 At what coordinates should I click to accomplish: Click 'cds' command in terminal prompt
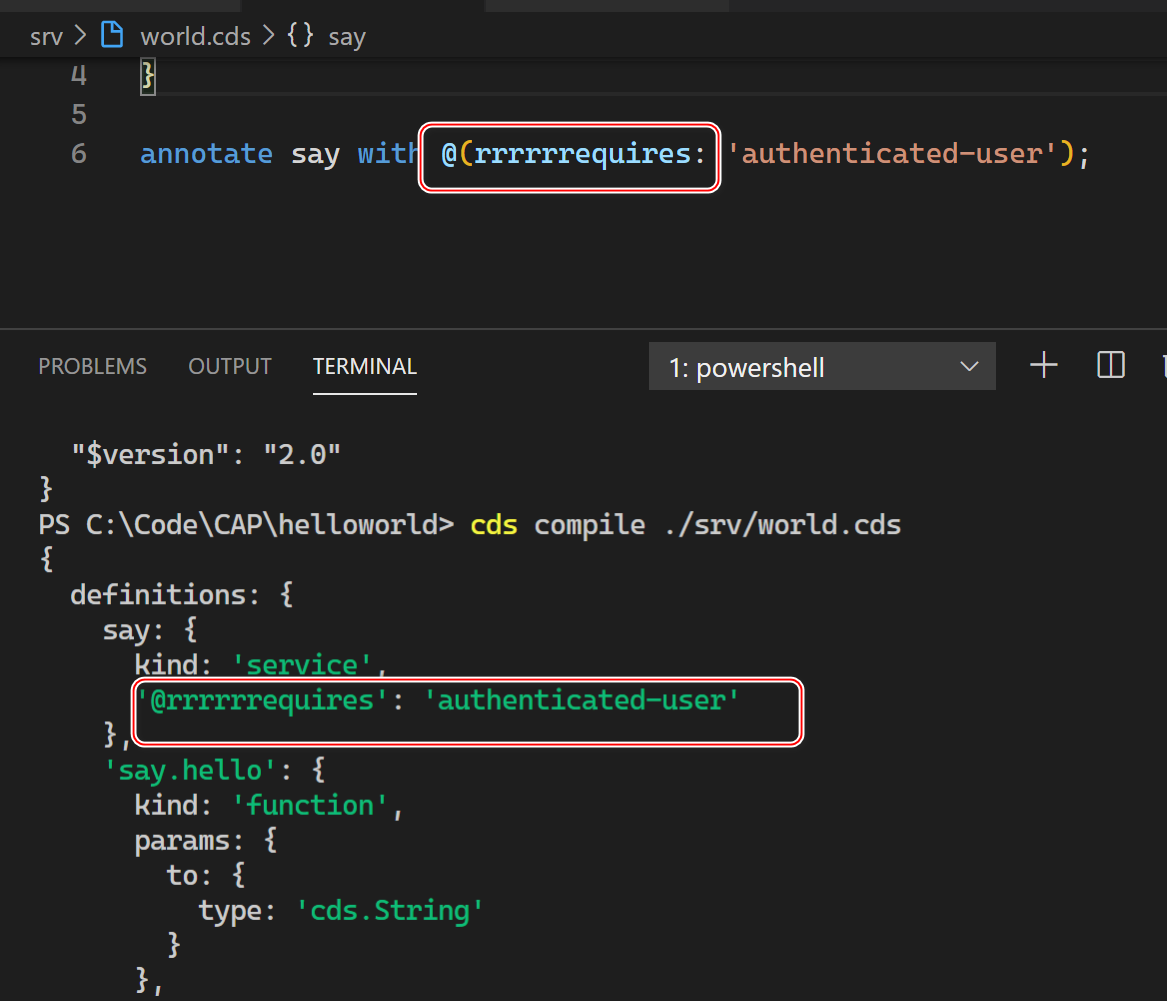[493, 525]
